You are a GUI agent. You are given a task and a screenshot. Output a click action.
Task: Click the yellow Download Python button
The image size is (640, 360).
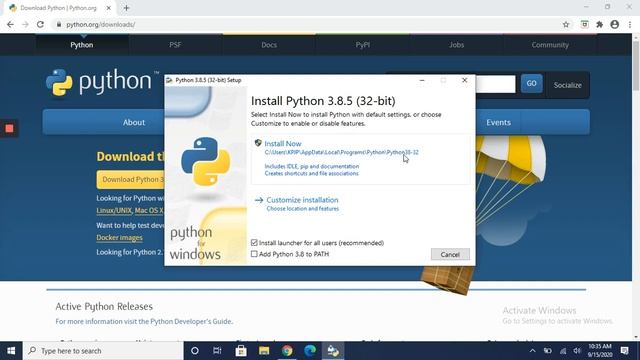pos(131,180)
